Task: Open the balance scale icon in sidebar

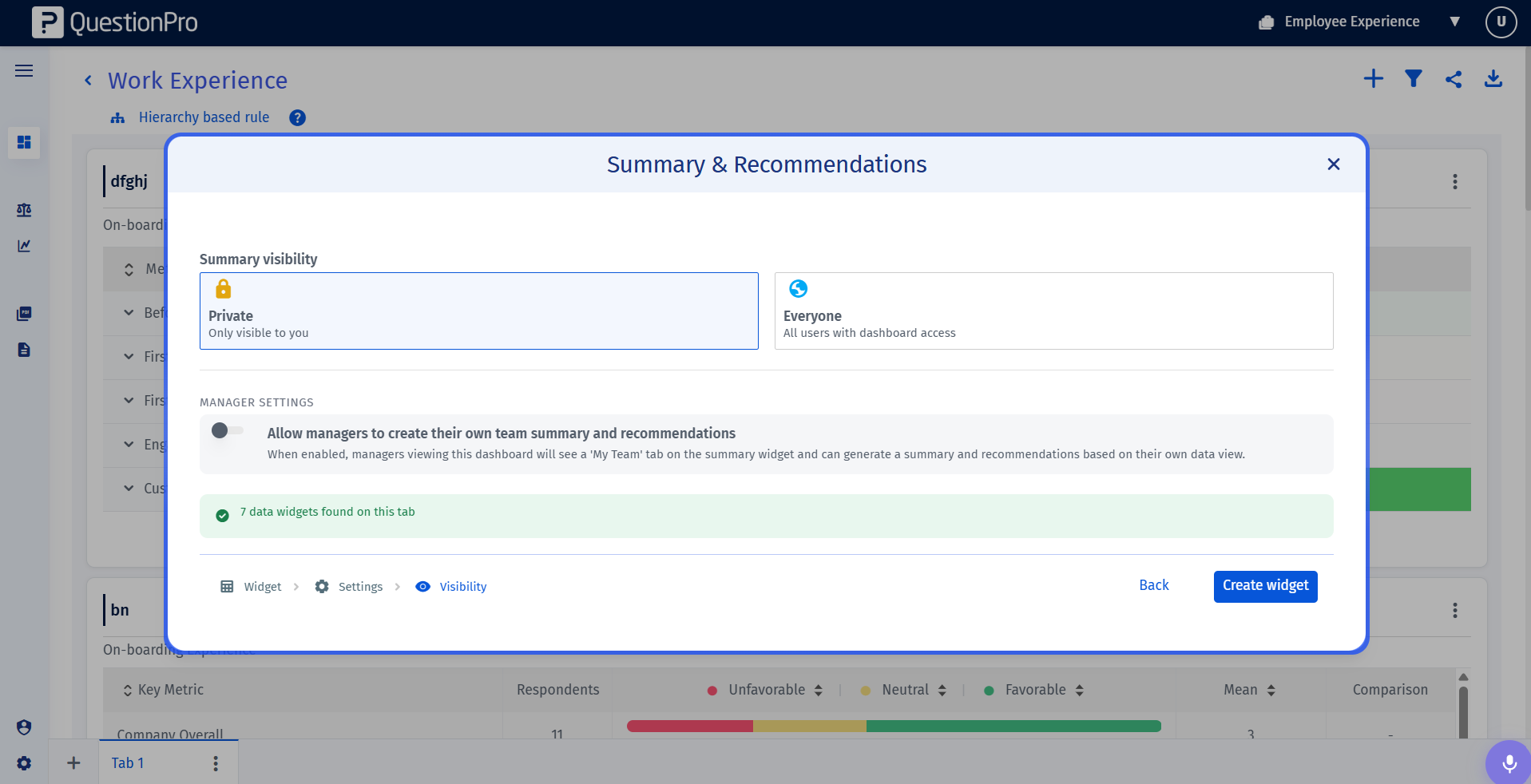Action: coord(24,210)
